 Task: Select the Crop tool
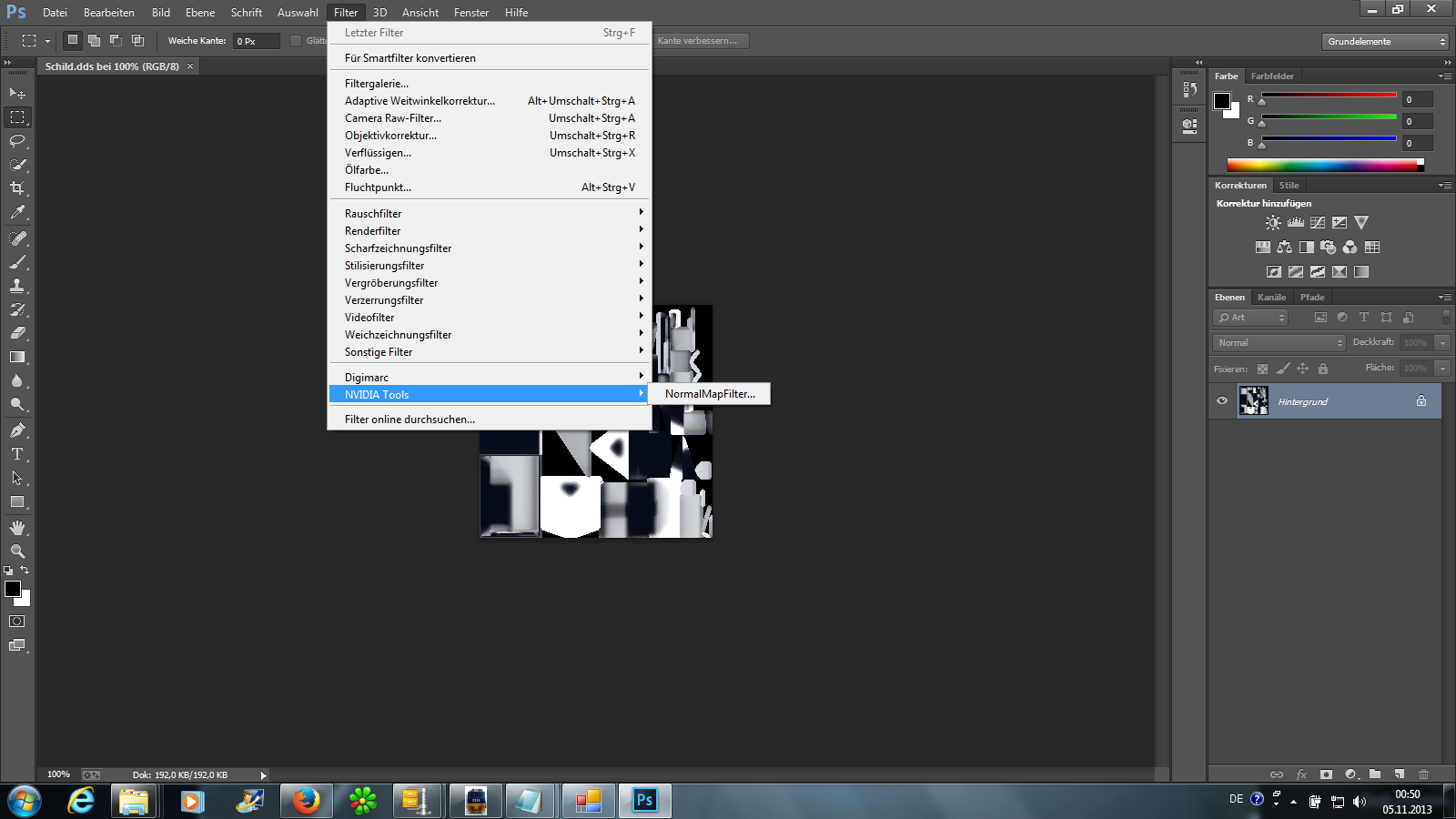[x=17, y=188]
